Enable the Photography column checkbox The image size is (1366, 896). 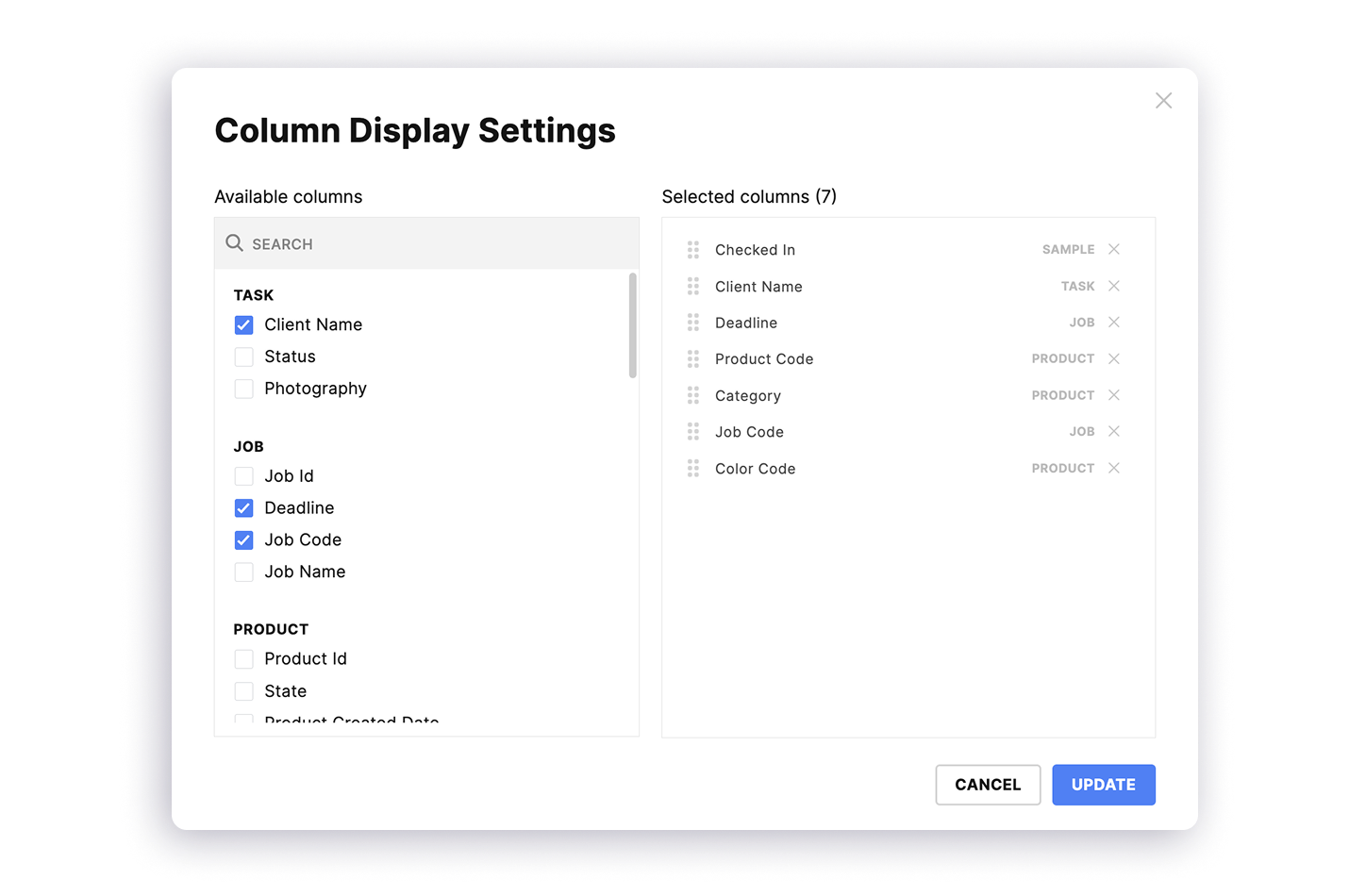pos(243,389)
